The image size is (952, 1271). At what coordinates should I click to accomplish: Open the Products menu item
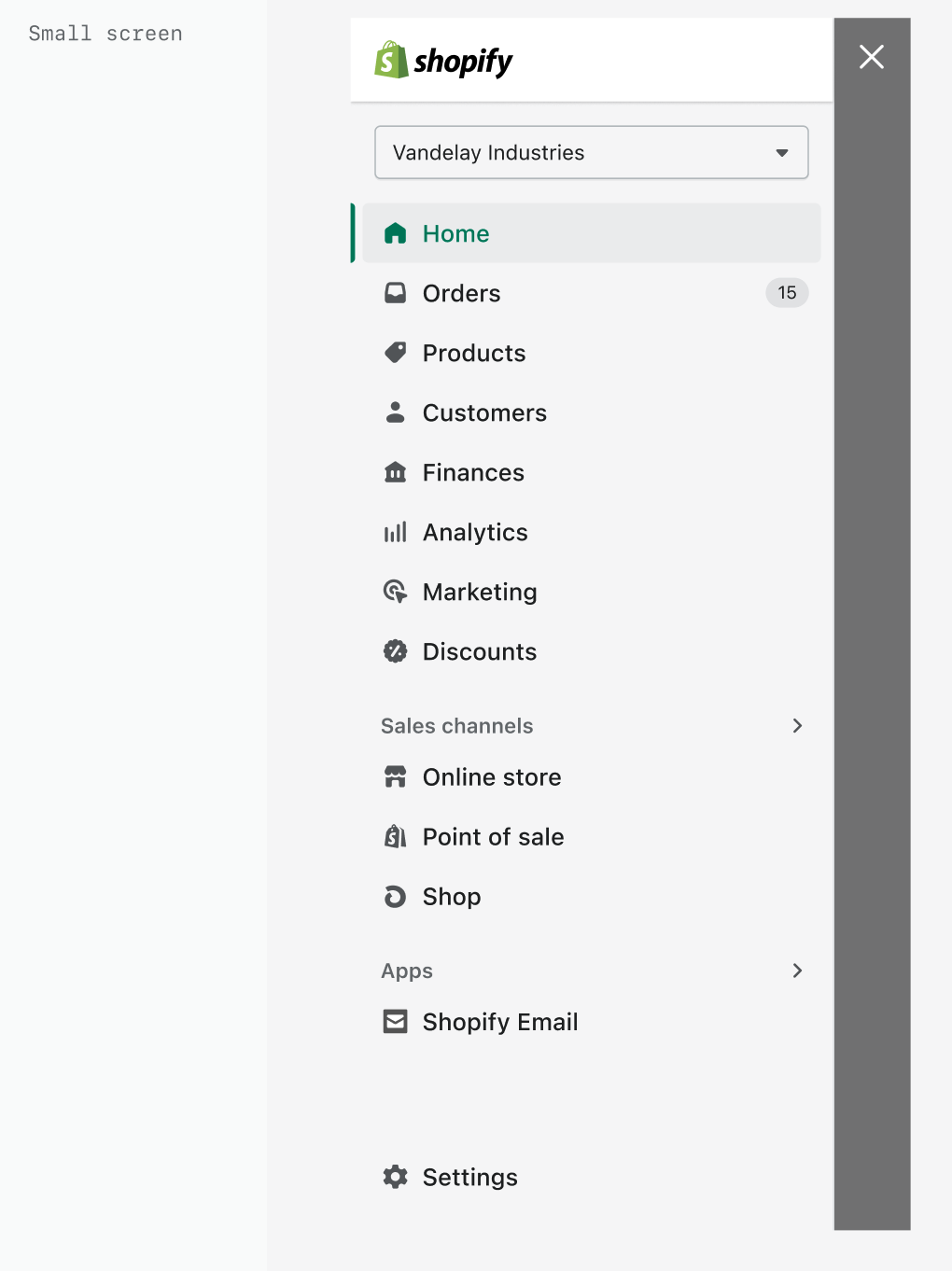tap(592, 353)
